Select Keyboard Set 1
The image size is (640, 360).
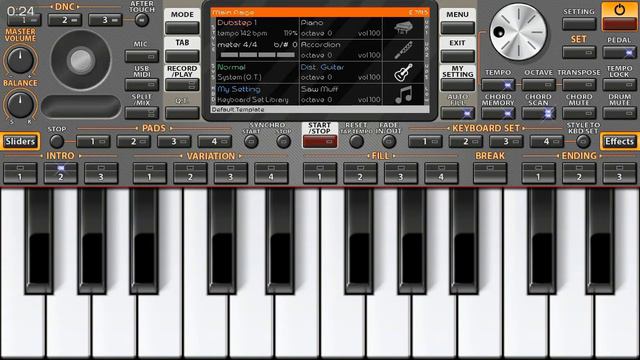425,142
